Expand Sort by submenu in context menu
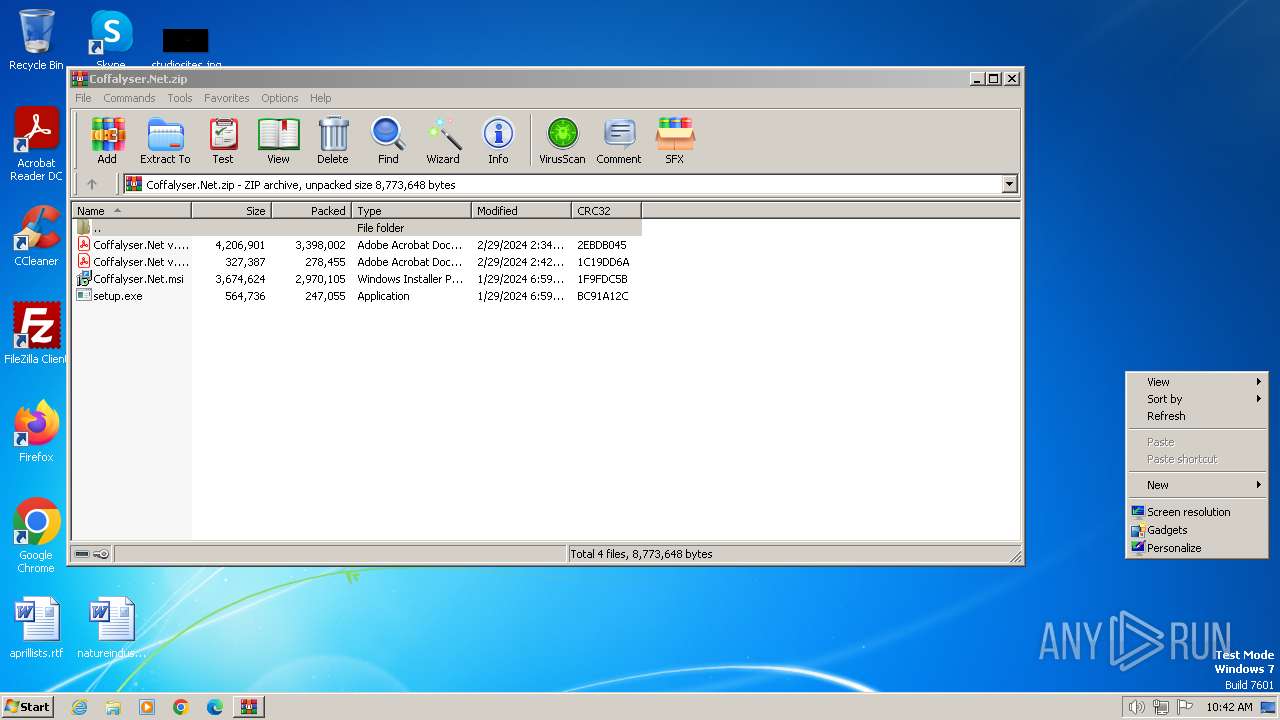Viewport: 1280px width, 720px height. pyautogui.click(x=1197, y=399)
